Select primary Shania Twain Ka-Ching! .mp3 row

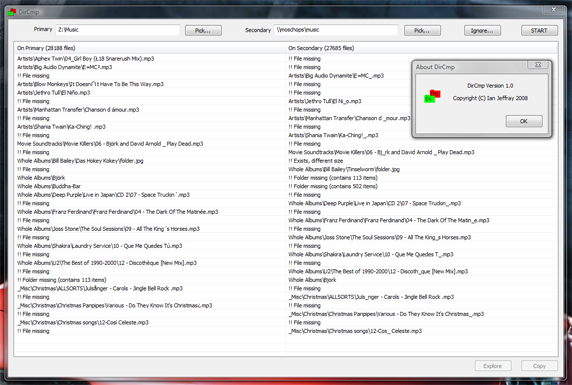(61, 127)
